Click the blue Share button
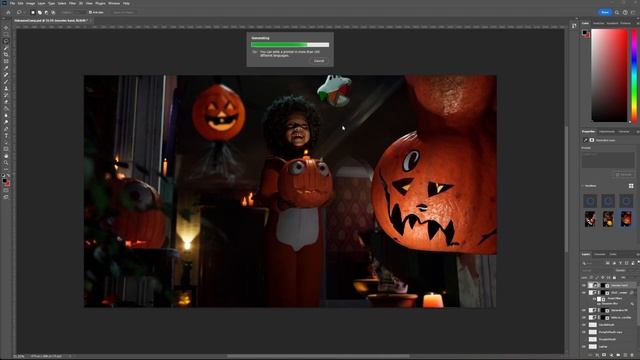The height and width of the screenshot is (360, 640). (605, 12)
